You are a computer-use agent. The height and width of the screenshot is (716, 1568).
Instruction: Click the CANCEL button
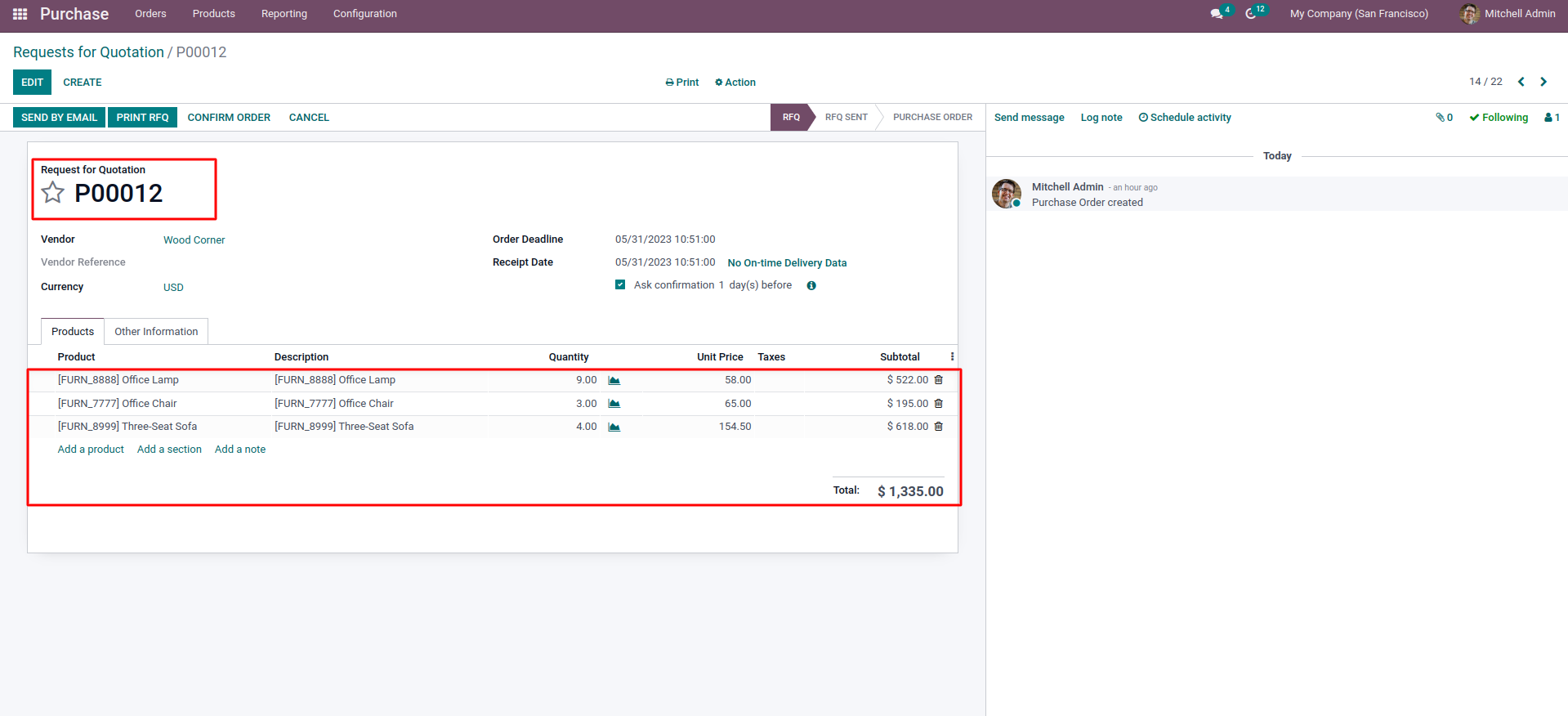click(309, 118)
